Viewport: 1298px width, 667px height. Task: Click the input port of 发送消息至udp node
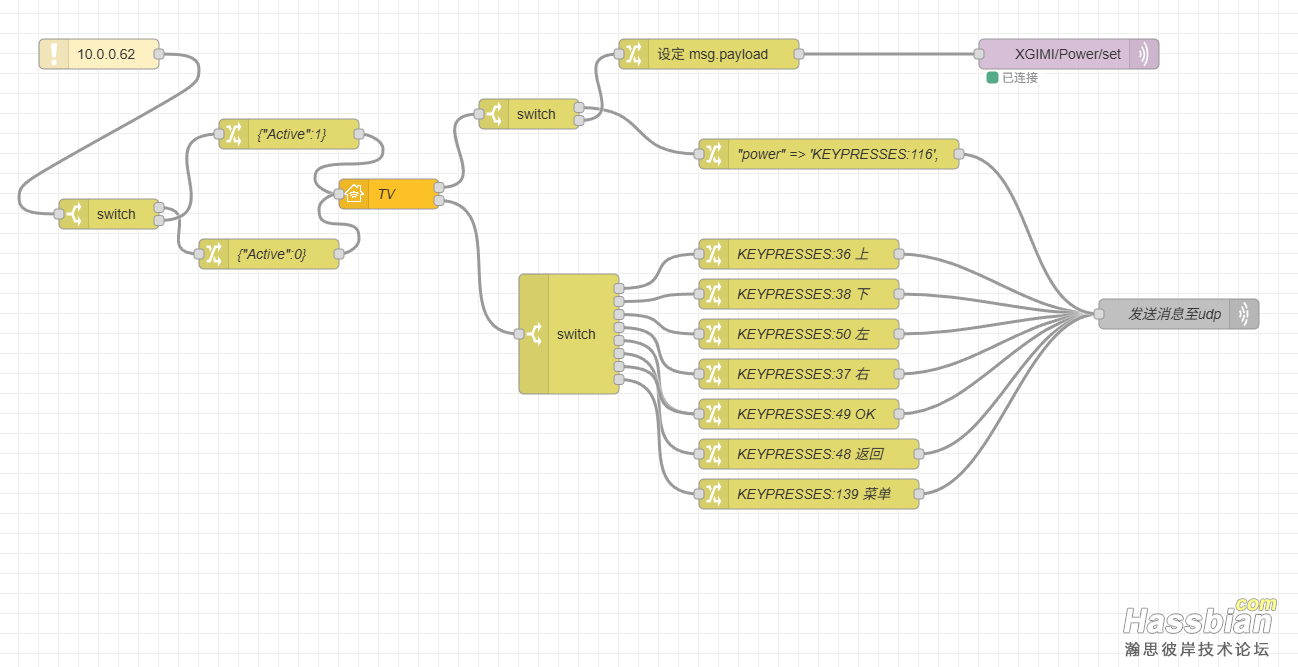pos(1099,314)
